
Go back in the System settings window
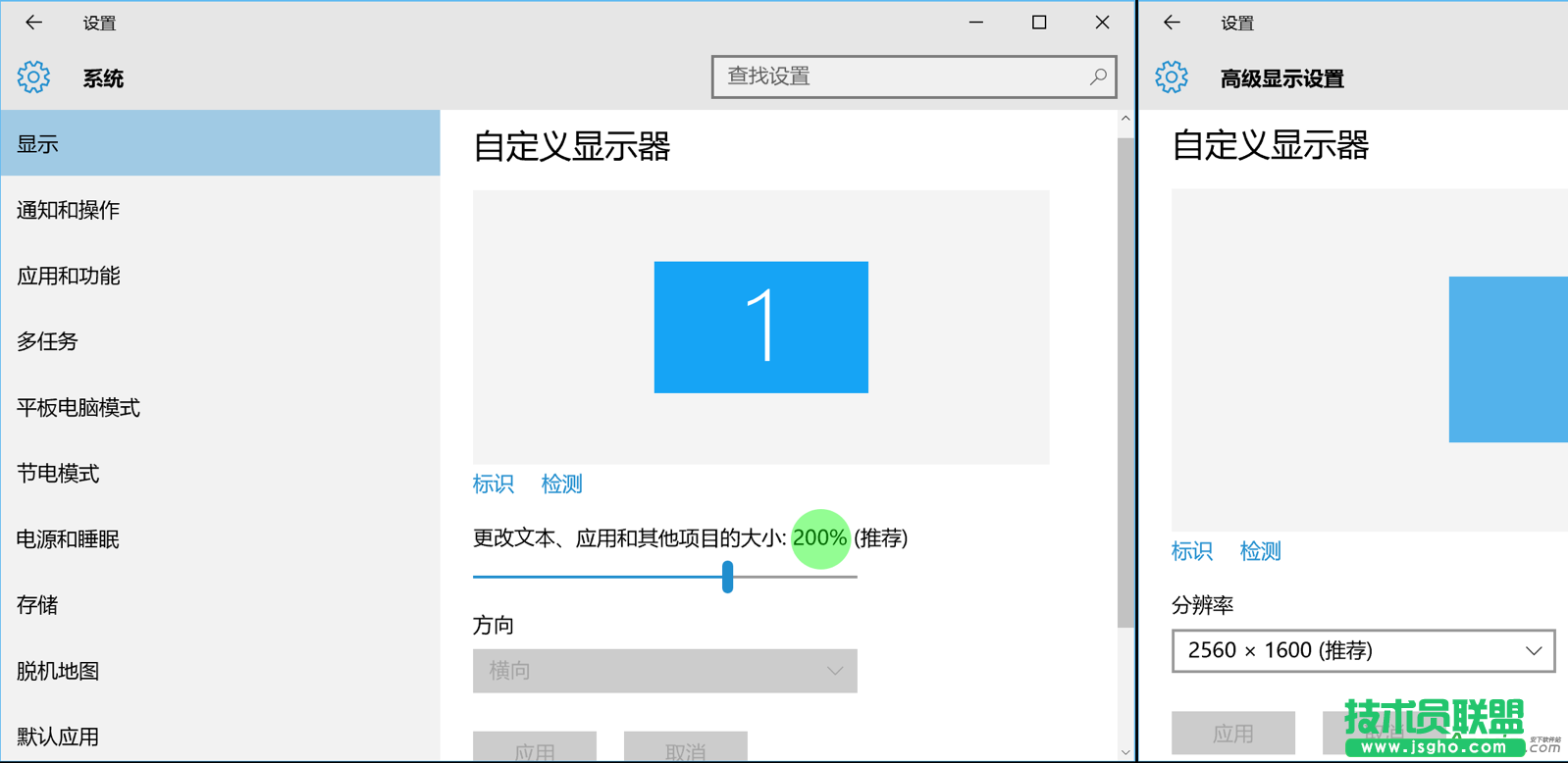pos(33,22)
